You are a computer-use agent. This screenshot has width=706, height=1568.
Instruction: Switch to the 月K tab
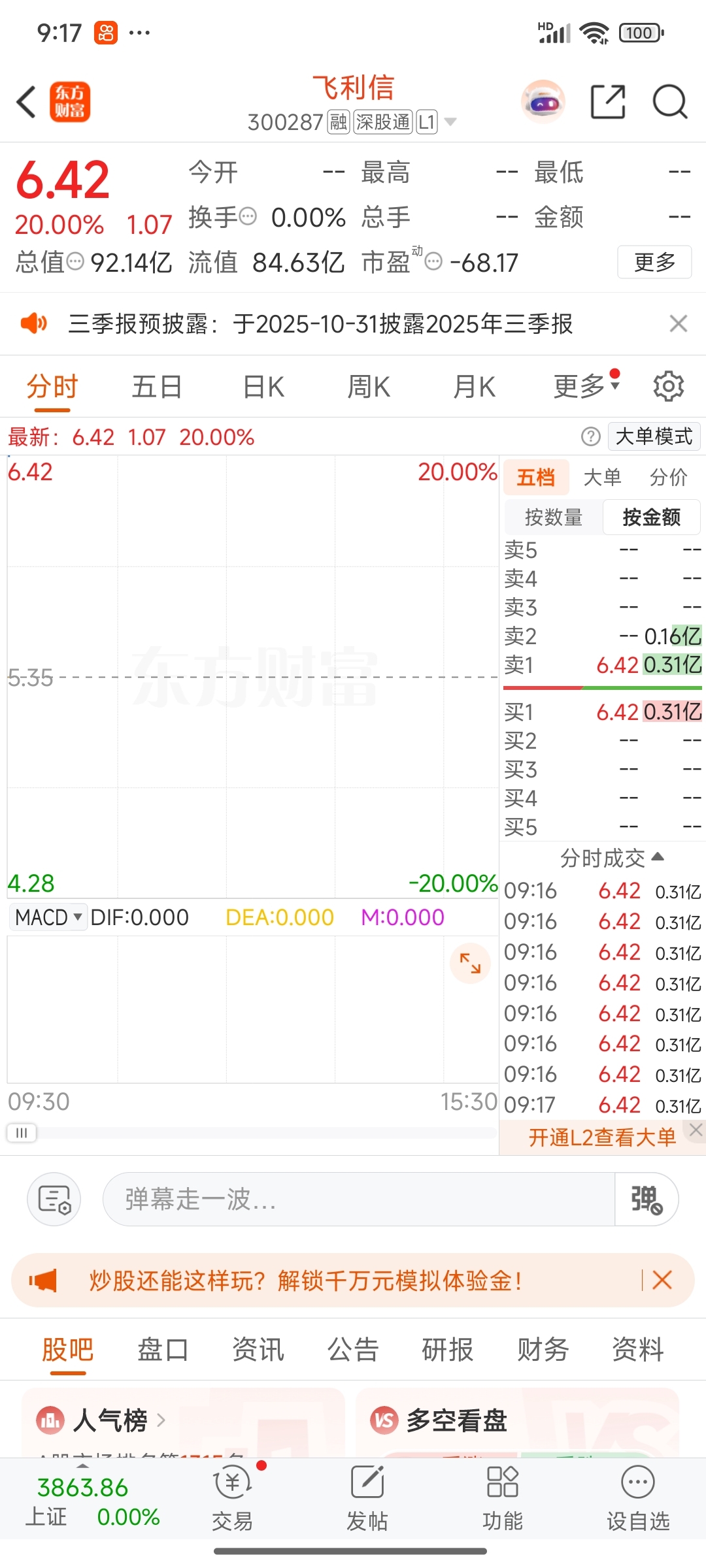475,386
